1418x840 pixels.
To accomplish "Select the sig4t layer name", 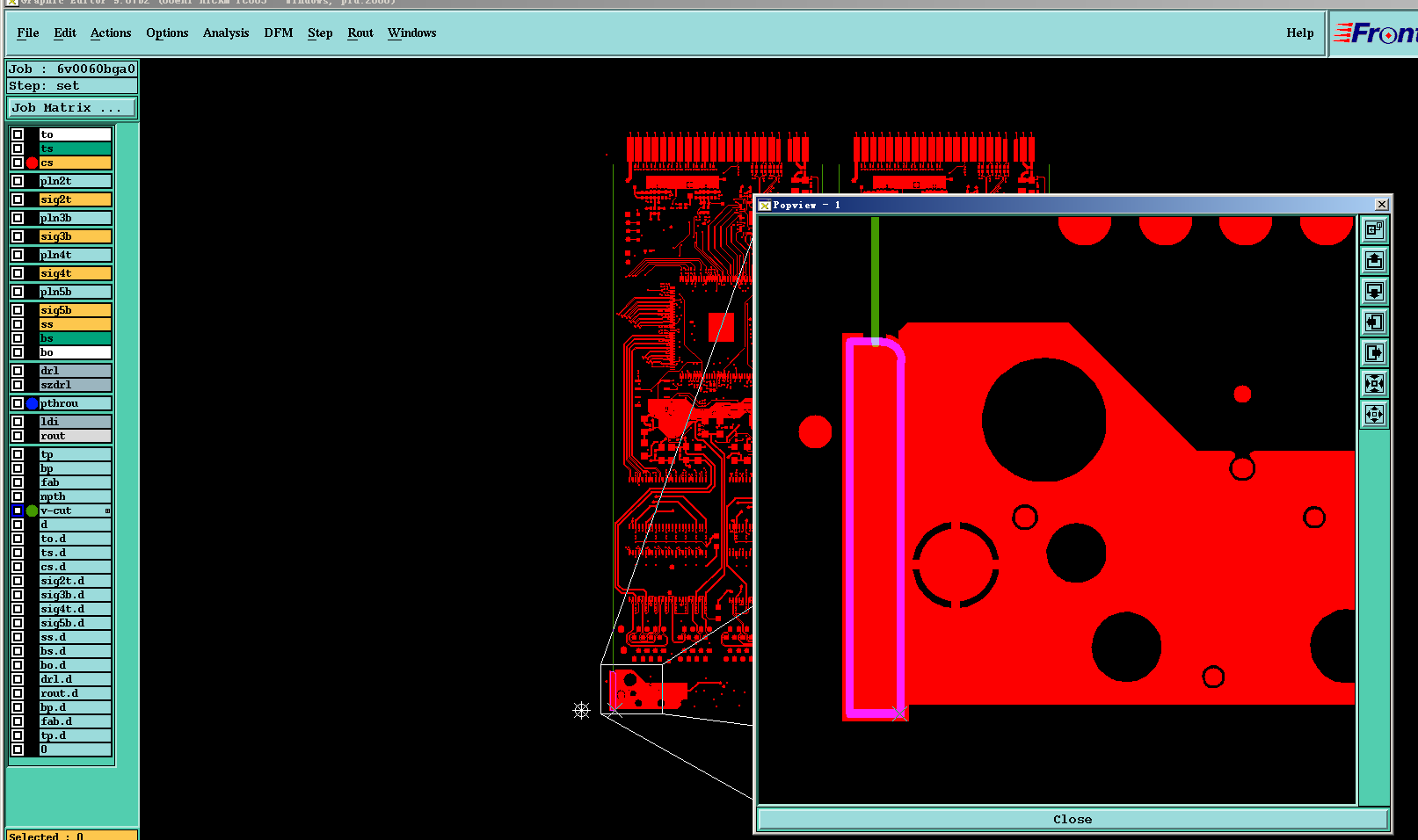I will [76, 273].
